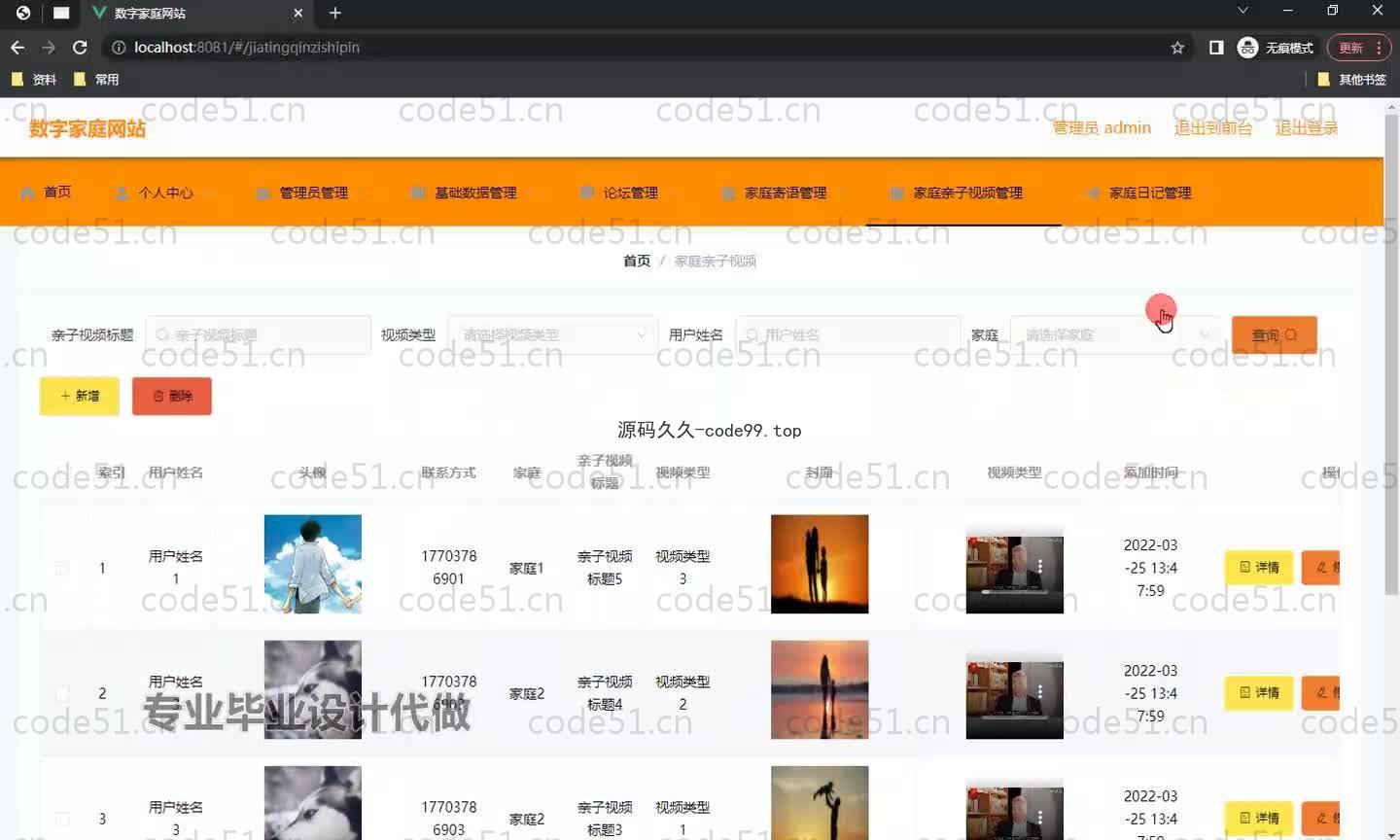Image resolution: width=1400 pixels, height=840 pixels.
Task: View site info icon beside localhost
Action: coord(118,47)
